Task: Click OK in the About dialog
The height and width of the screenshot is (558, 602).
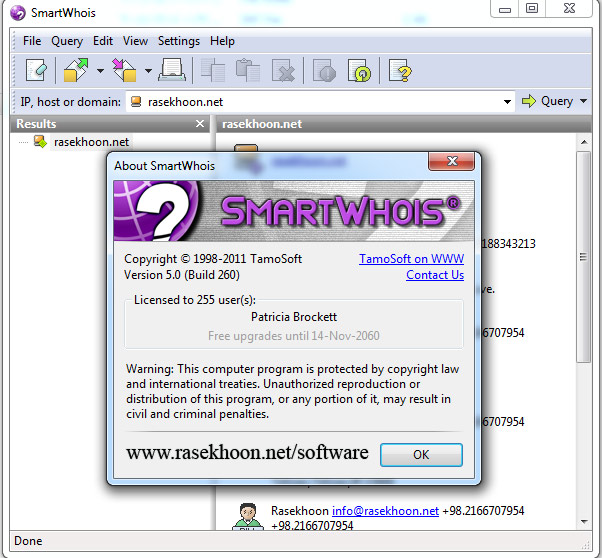Action: (421, 455)
